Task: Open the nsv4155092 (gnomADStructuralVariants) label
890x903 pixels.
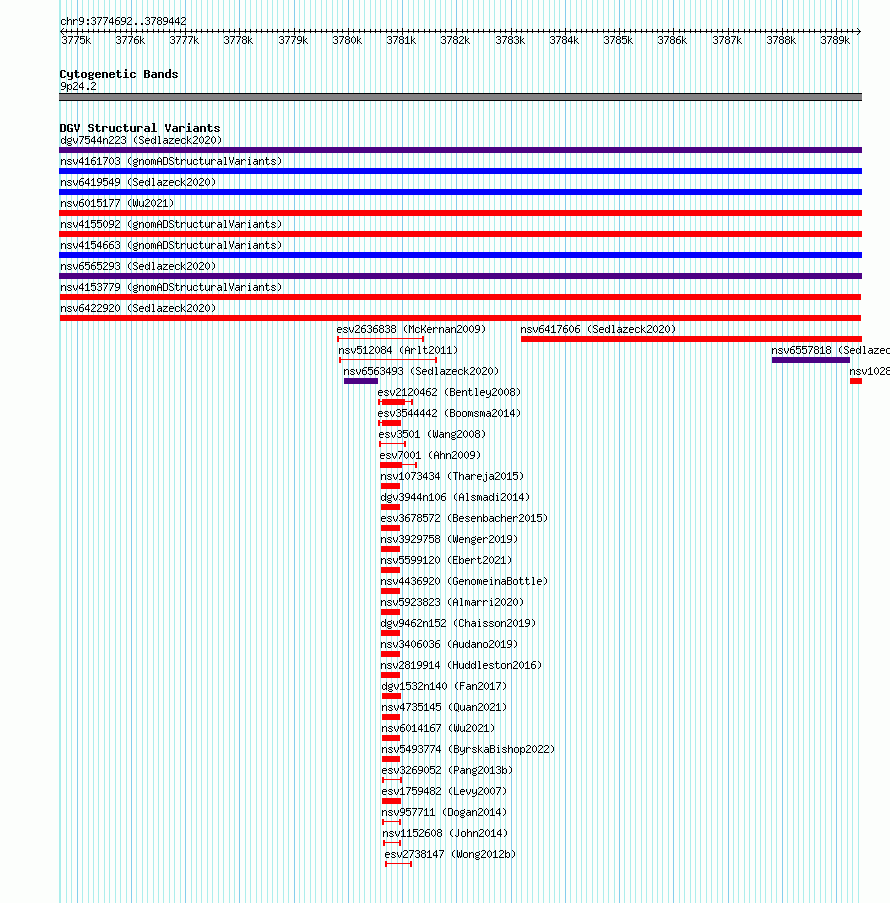Action: 171,225
